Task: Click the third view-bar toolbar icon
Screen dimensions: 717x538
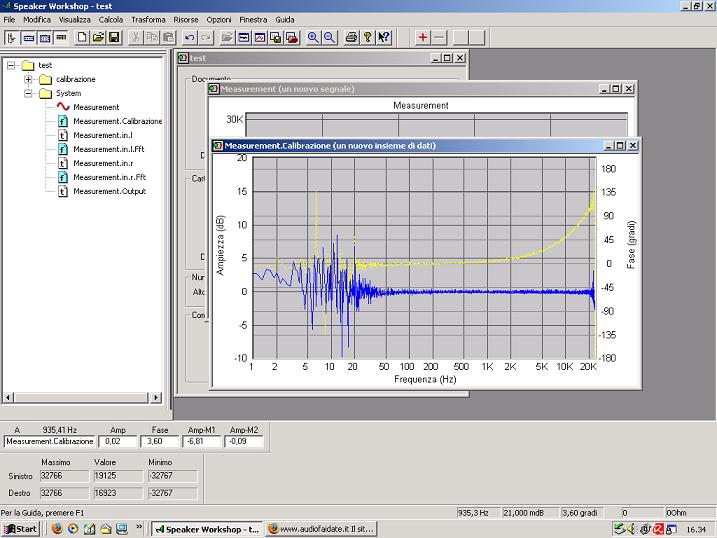Action: tap(44, 37)
